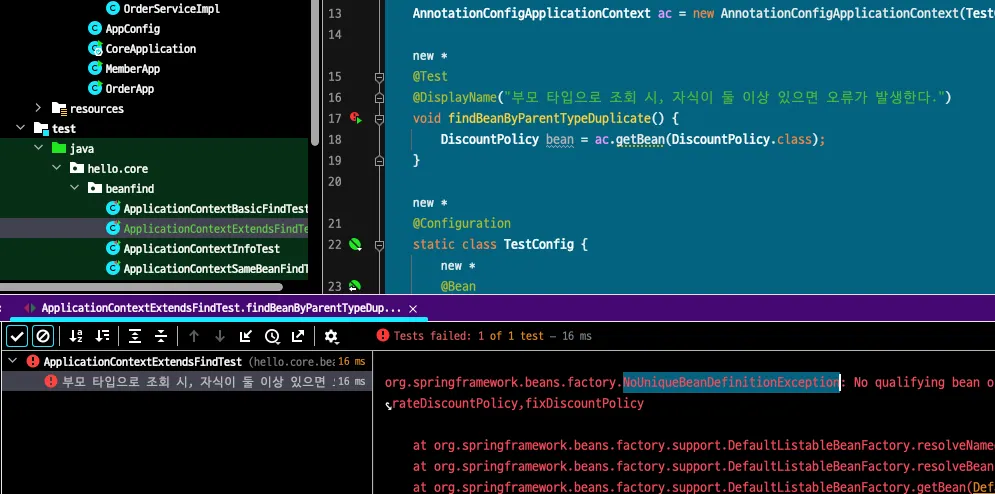Click findBeanByParentTypeDuplicate method name in editor
Viewport: 995px width, 494px height.
point(550,118)
